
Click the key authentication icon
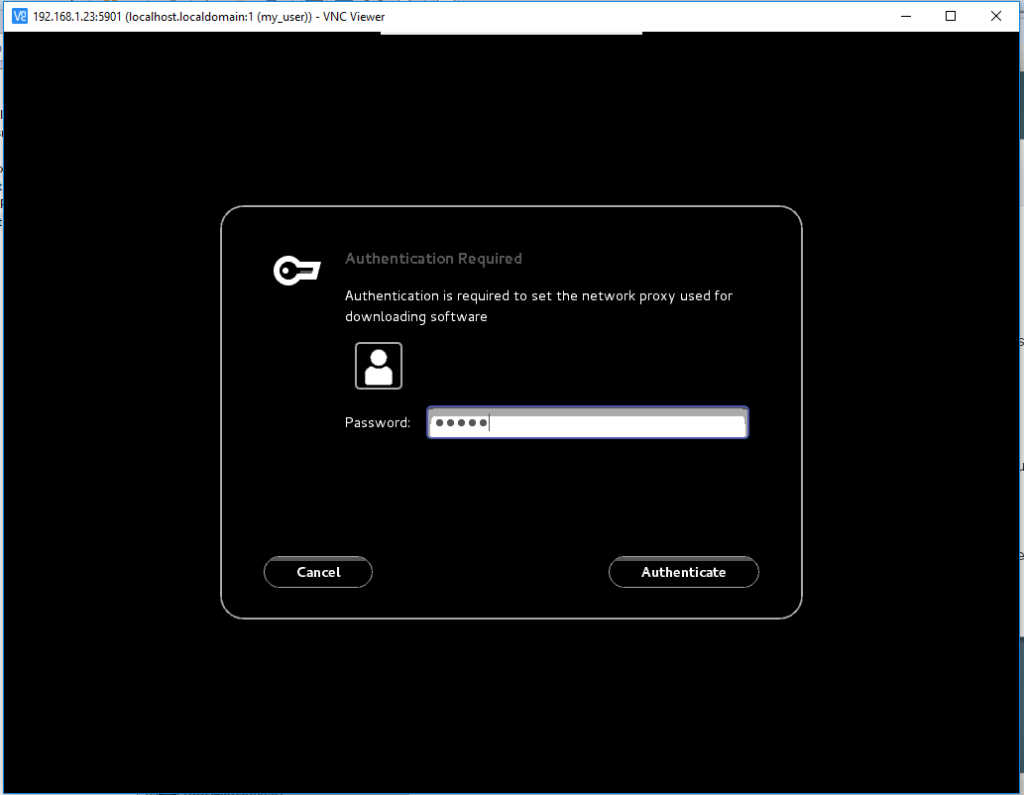tap(297, 270)
